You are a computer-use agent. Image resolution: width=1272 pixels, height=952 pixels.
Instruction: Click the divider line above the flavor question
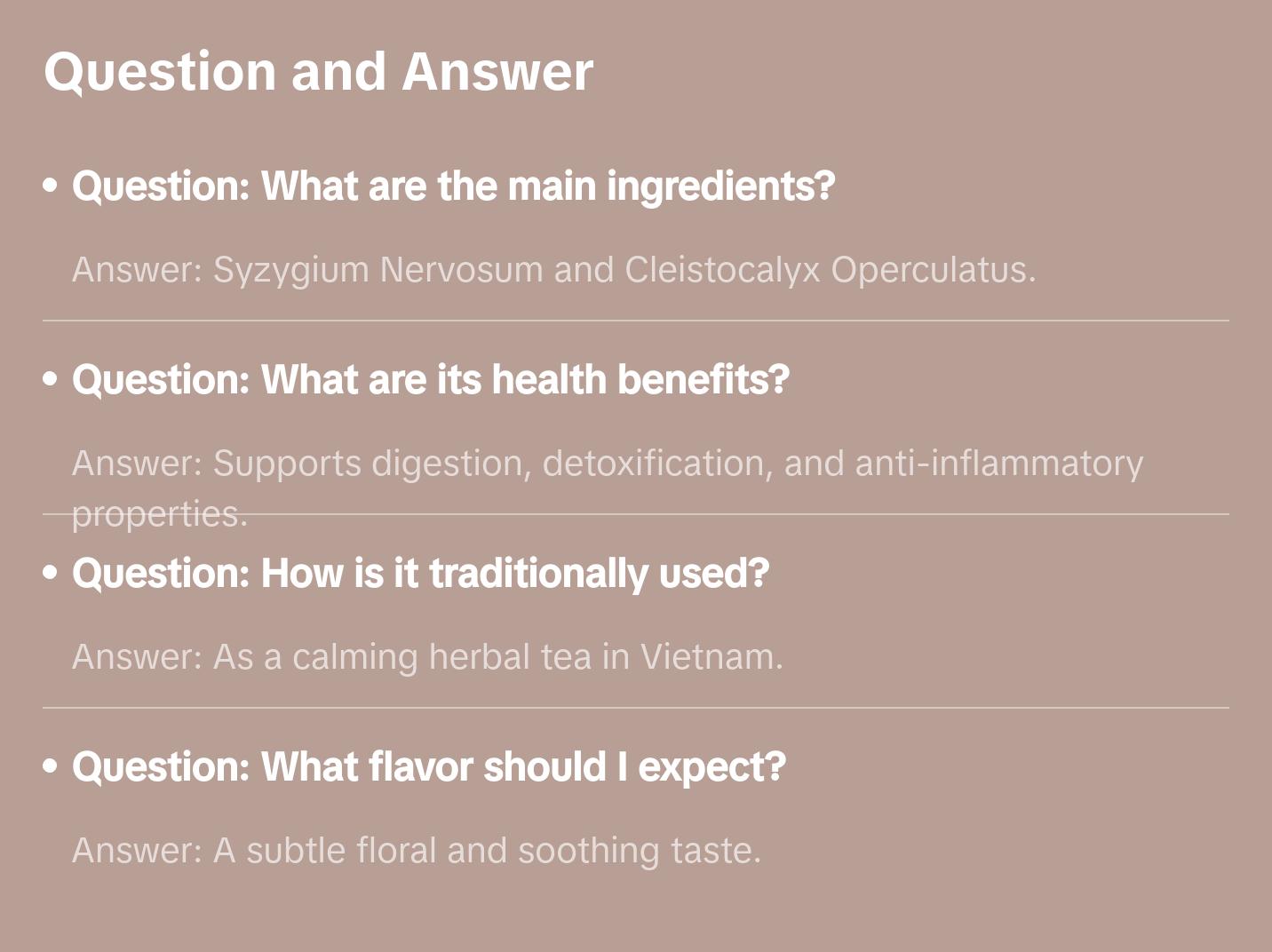coord(636,708)
